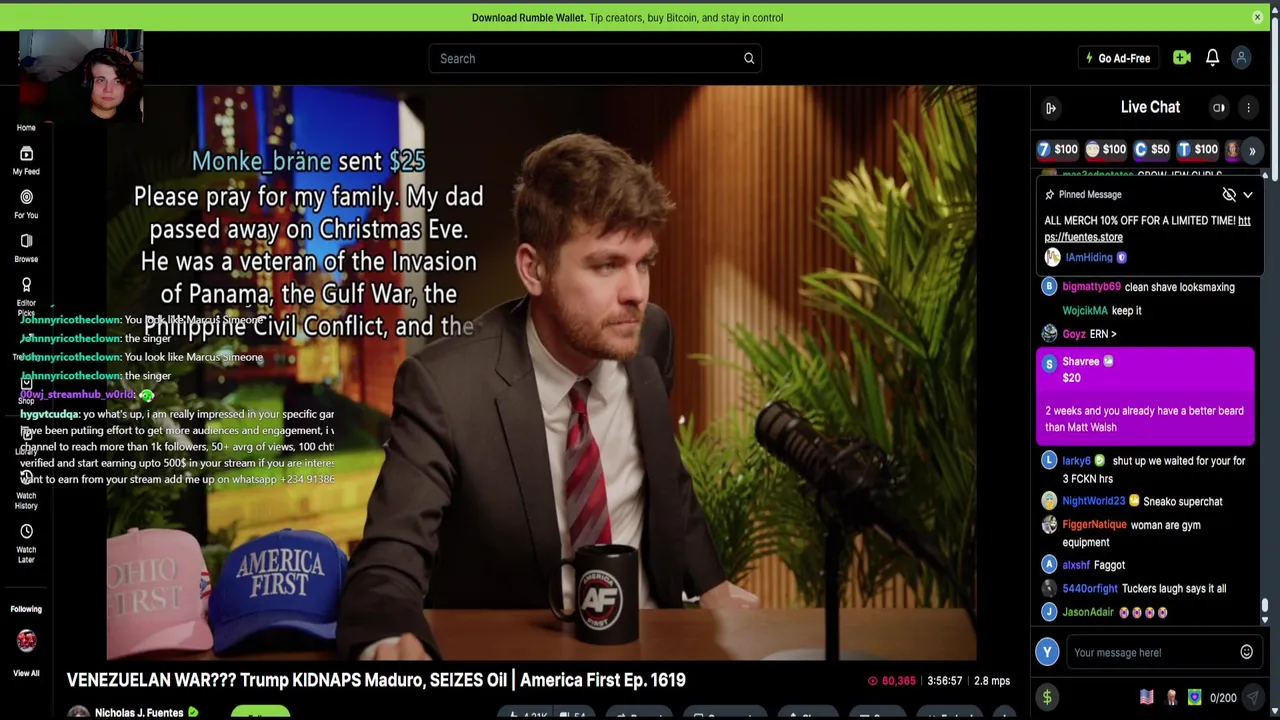Viewport: 1280px width, 720px height.
Task: Click the stream title text
Action: (x=376, y=680)
